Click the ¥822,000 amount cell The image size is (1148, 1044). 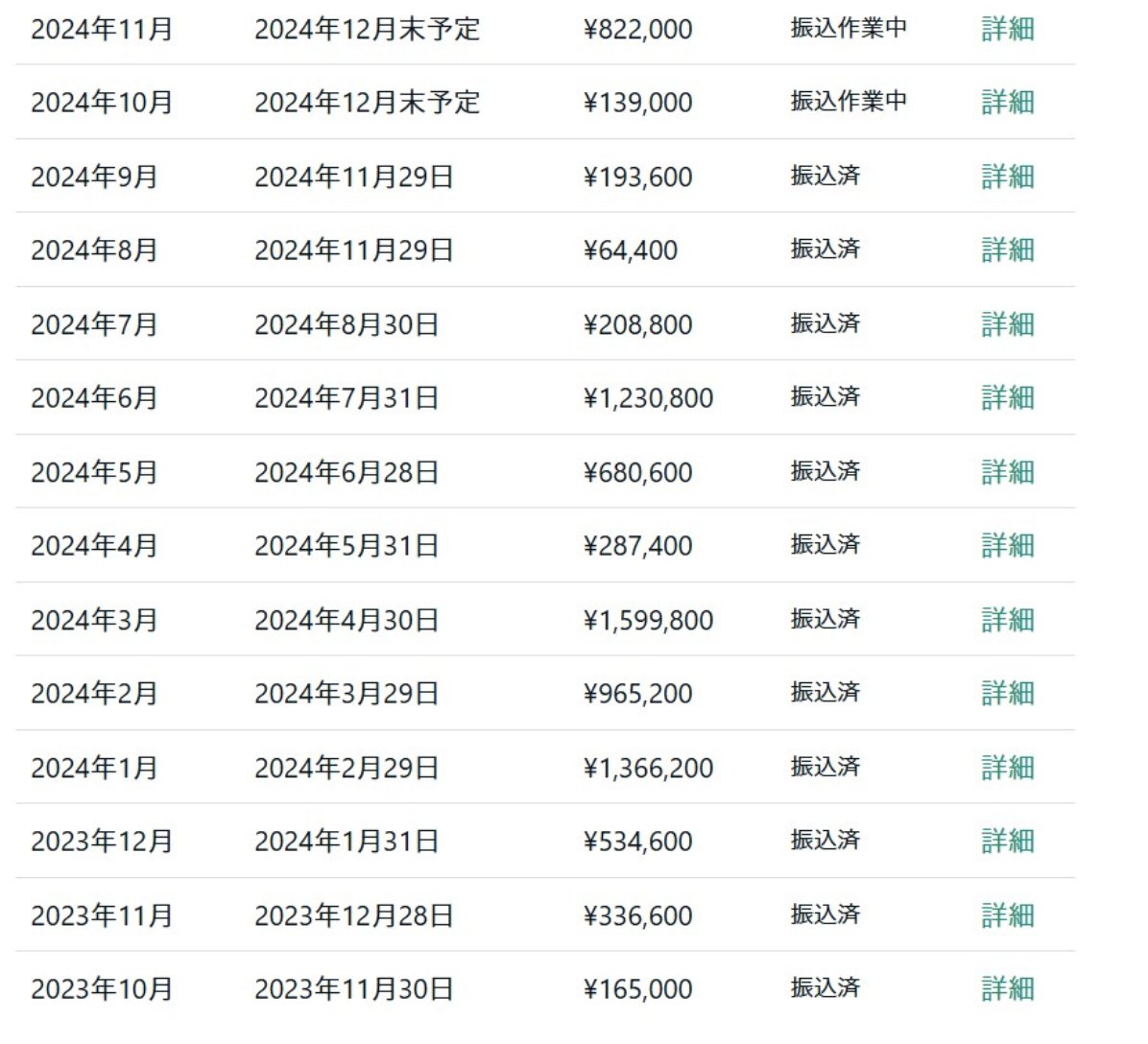pos(637,29)
